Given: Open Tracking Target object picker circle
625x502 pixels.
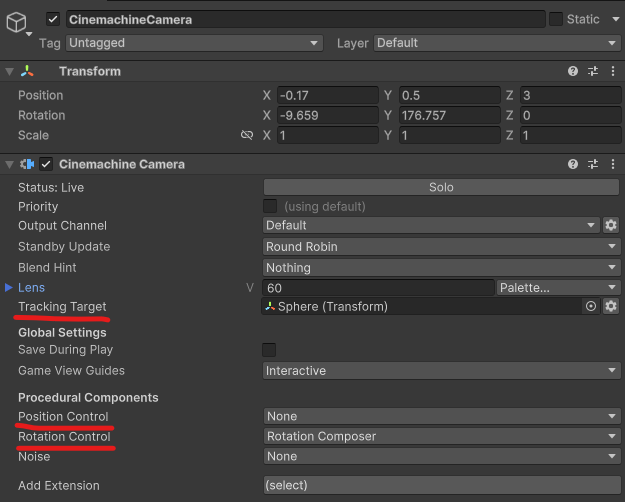Looking at the screenshot, I should [x=591, y=306].
